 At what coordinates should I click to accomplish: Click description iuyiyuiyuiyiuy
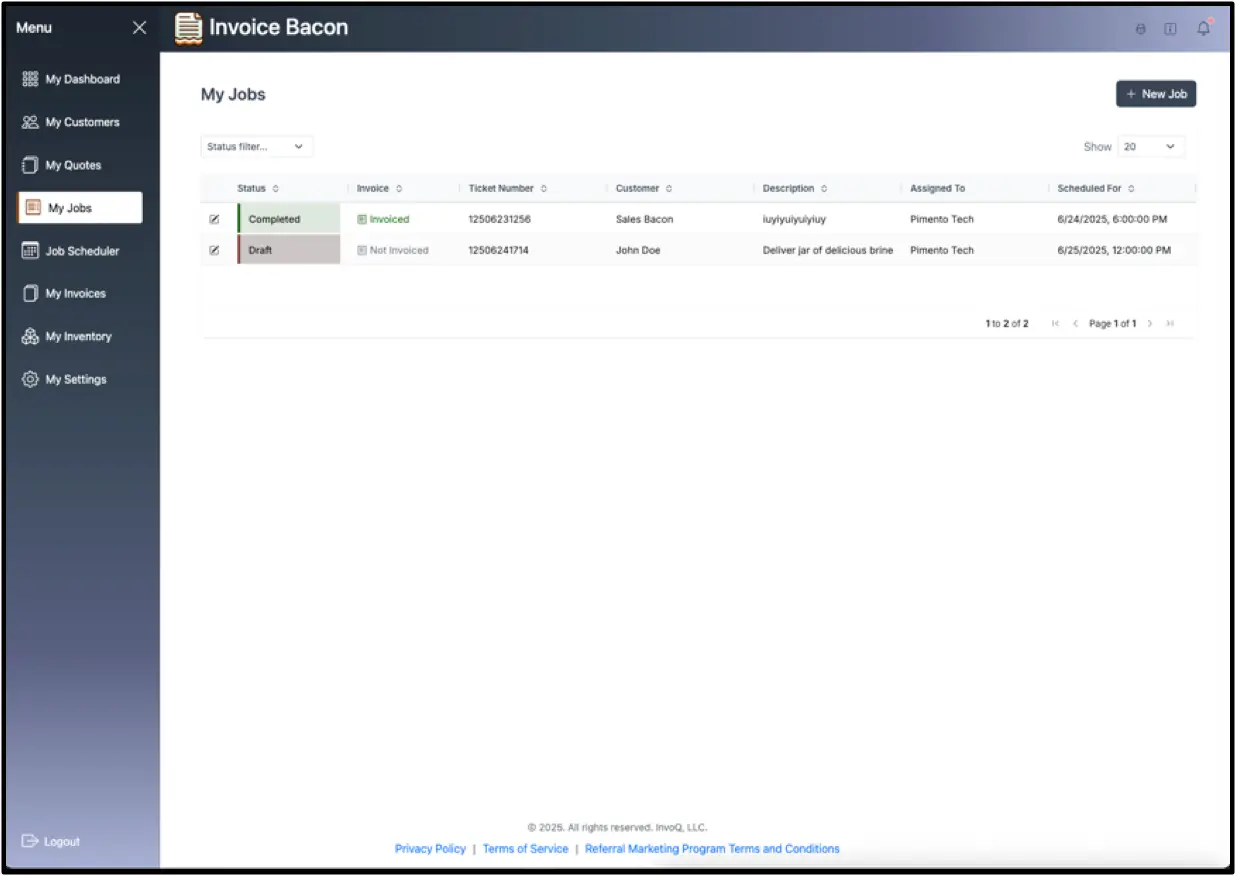[x=794, y=219]
